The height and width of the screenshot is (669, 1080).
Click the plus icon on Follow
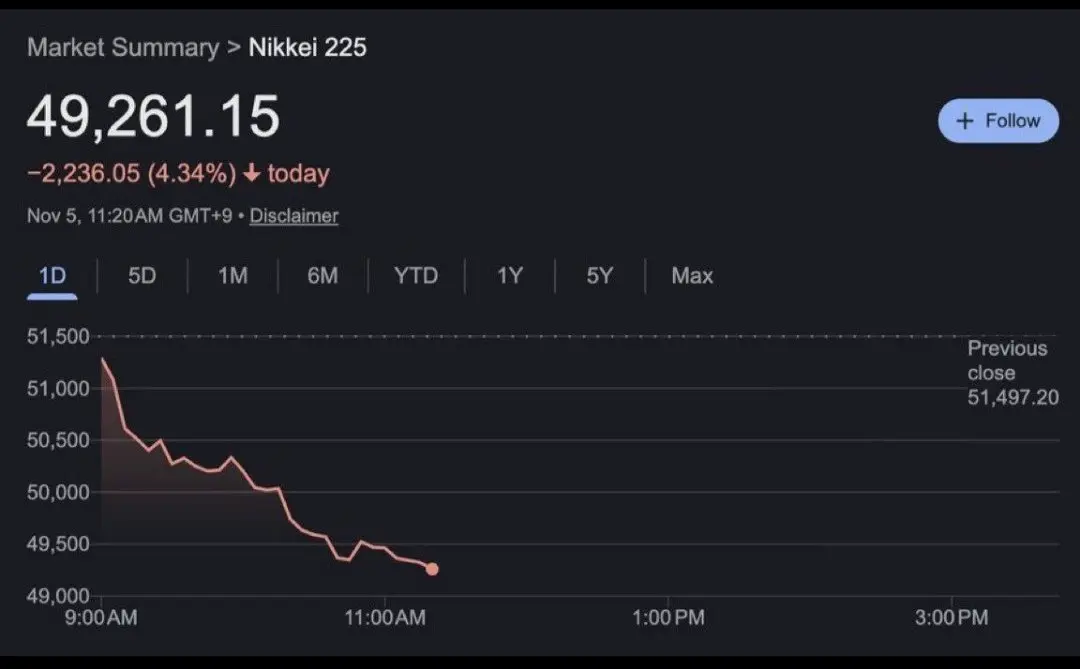(965, 121)
